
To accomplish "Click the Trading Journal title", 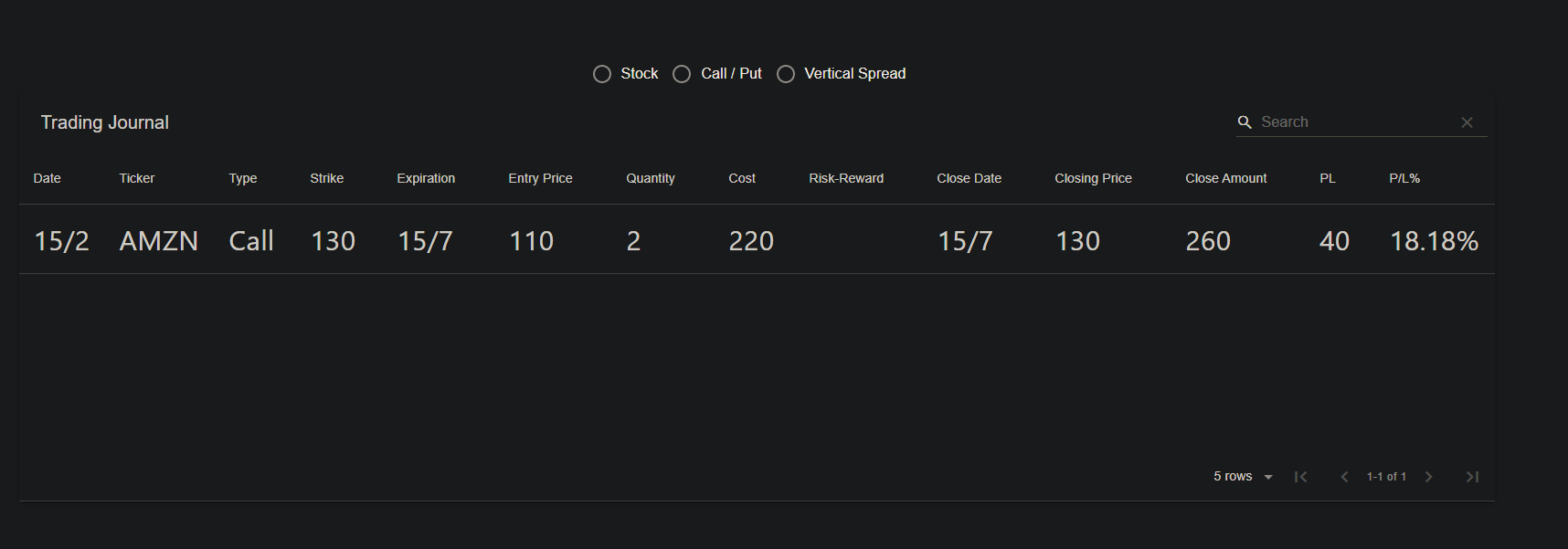I will click(x=104, y=121).
